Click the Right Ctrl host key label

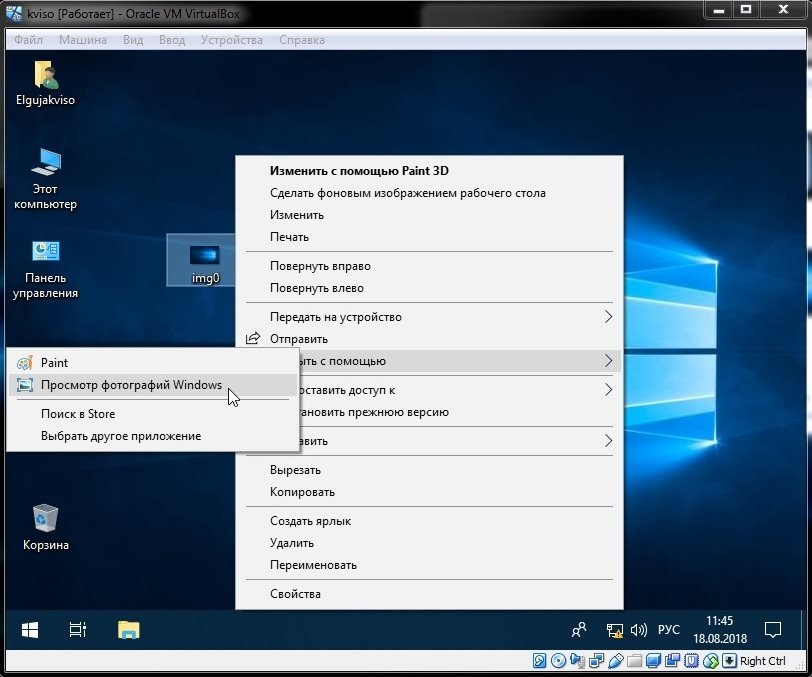[x=762, y=661]
